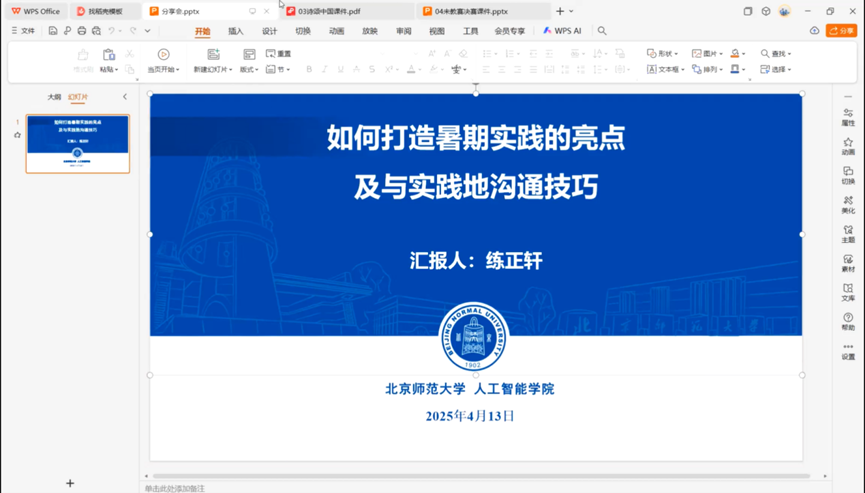Select slide 1 thumbnail in the panel
The width and height of the screenshot is (865, 493).
[x=77, y=143]
